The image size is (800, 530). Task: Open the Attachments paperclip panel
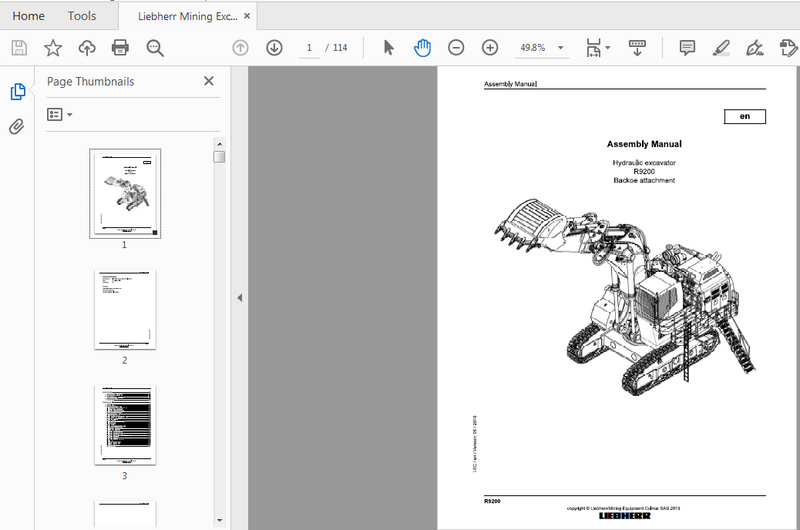tap(17, 127)
